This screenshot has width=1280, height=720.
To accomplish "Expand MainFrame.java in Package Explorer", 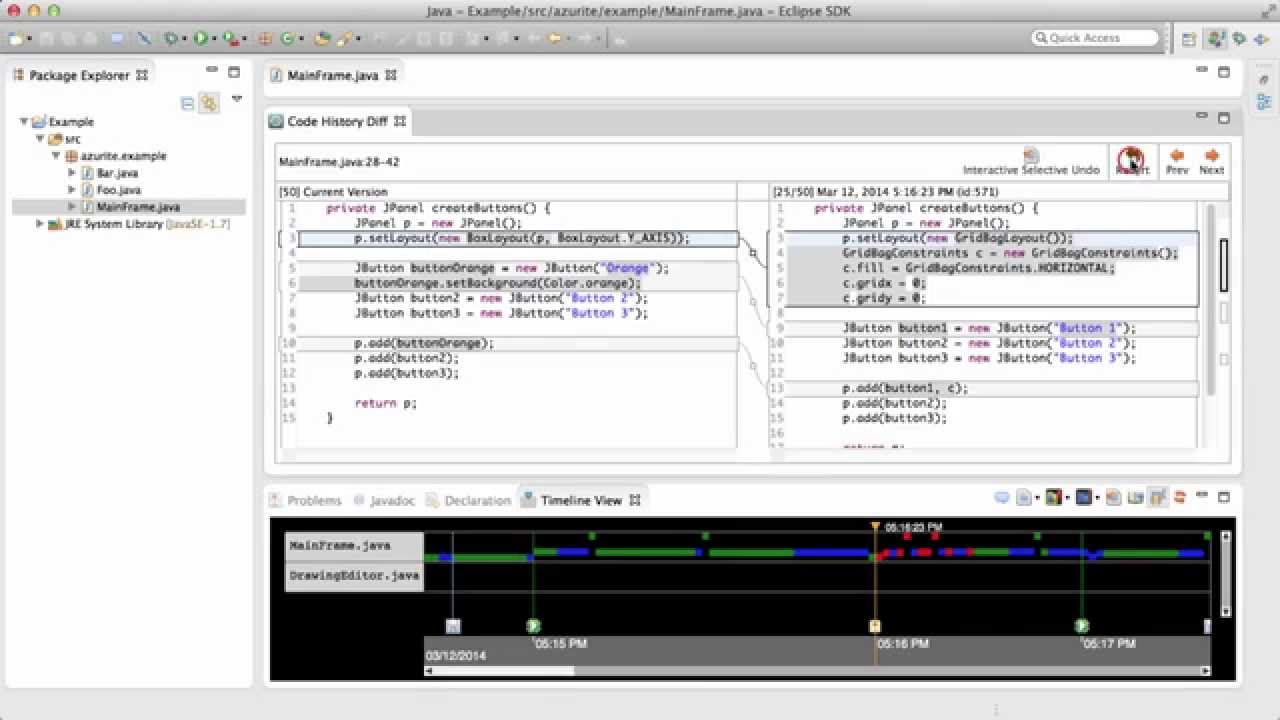I will (72, 207).
